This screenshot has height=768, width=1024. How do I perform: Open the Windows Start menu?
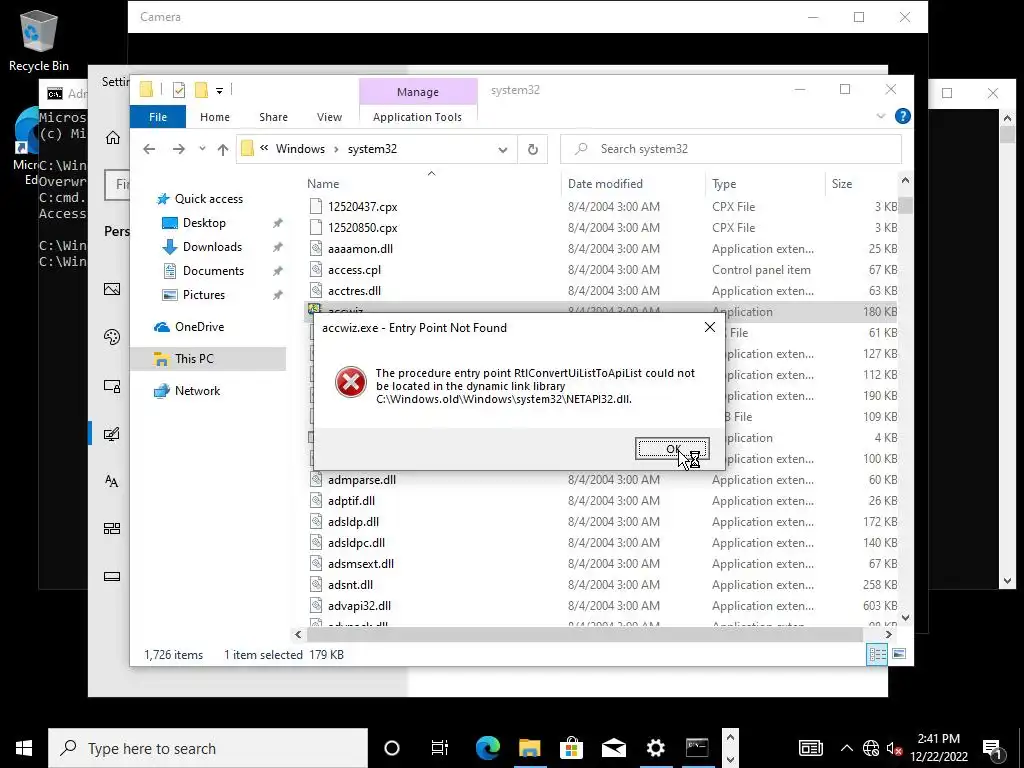[x=24, y=748]
